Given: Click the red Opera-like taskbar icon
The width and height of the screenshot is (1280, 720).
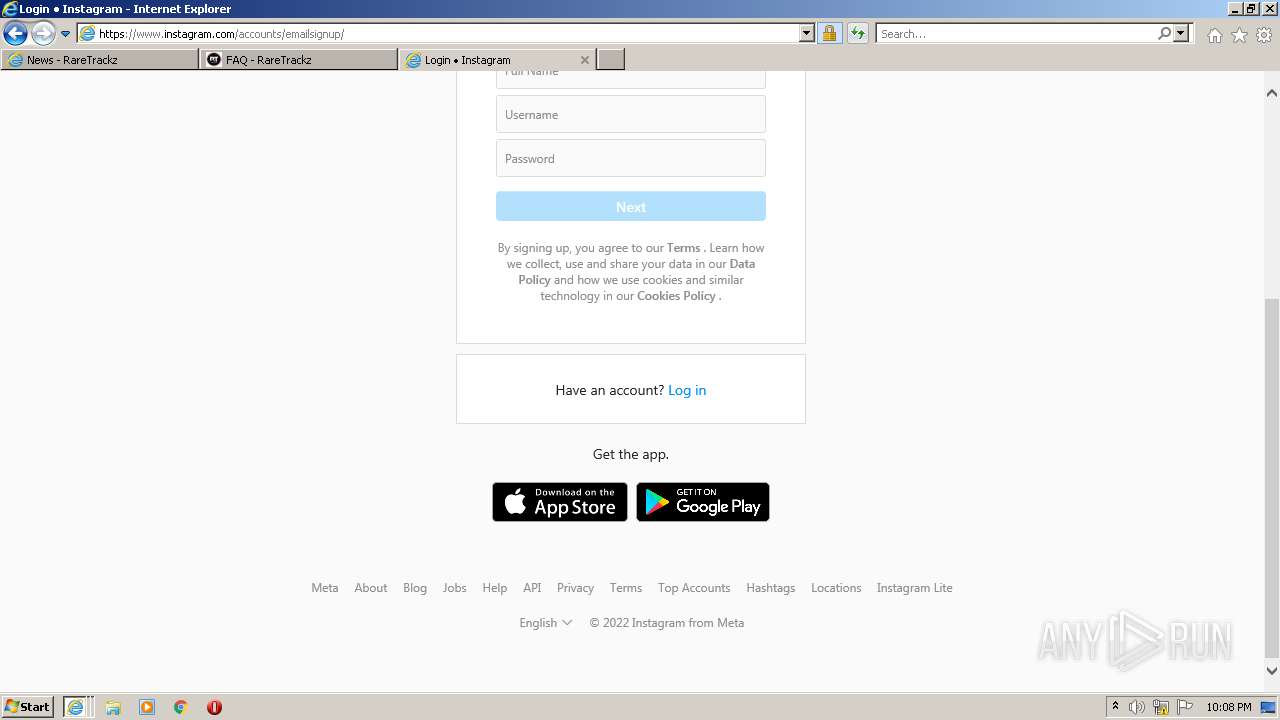Looking at the screenshot, I should click(x=214, y=707).
